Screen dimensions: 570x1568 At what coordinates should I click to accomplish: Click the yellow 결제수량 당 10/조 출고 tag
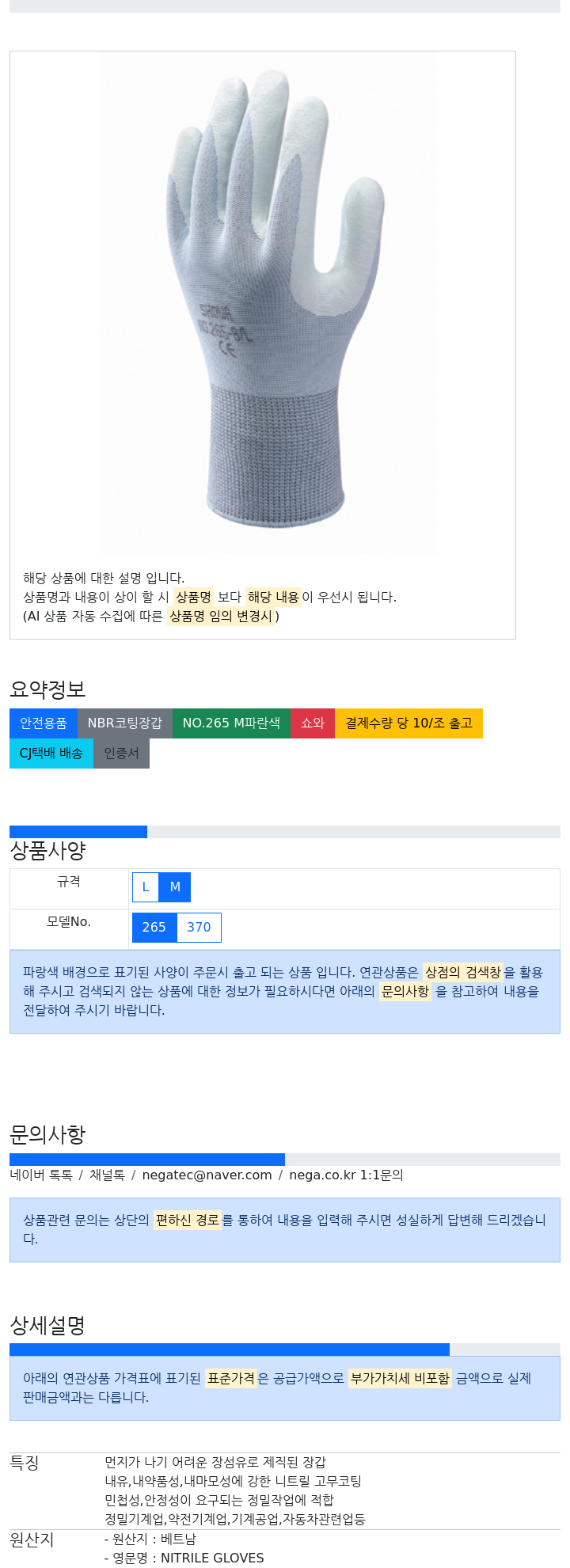pyautogui.click(x=408, y=723)
